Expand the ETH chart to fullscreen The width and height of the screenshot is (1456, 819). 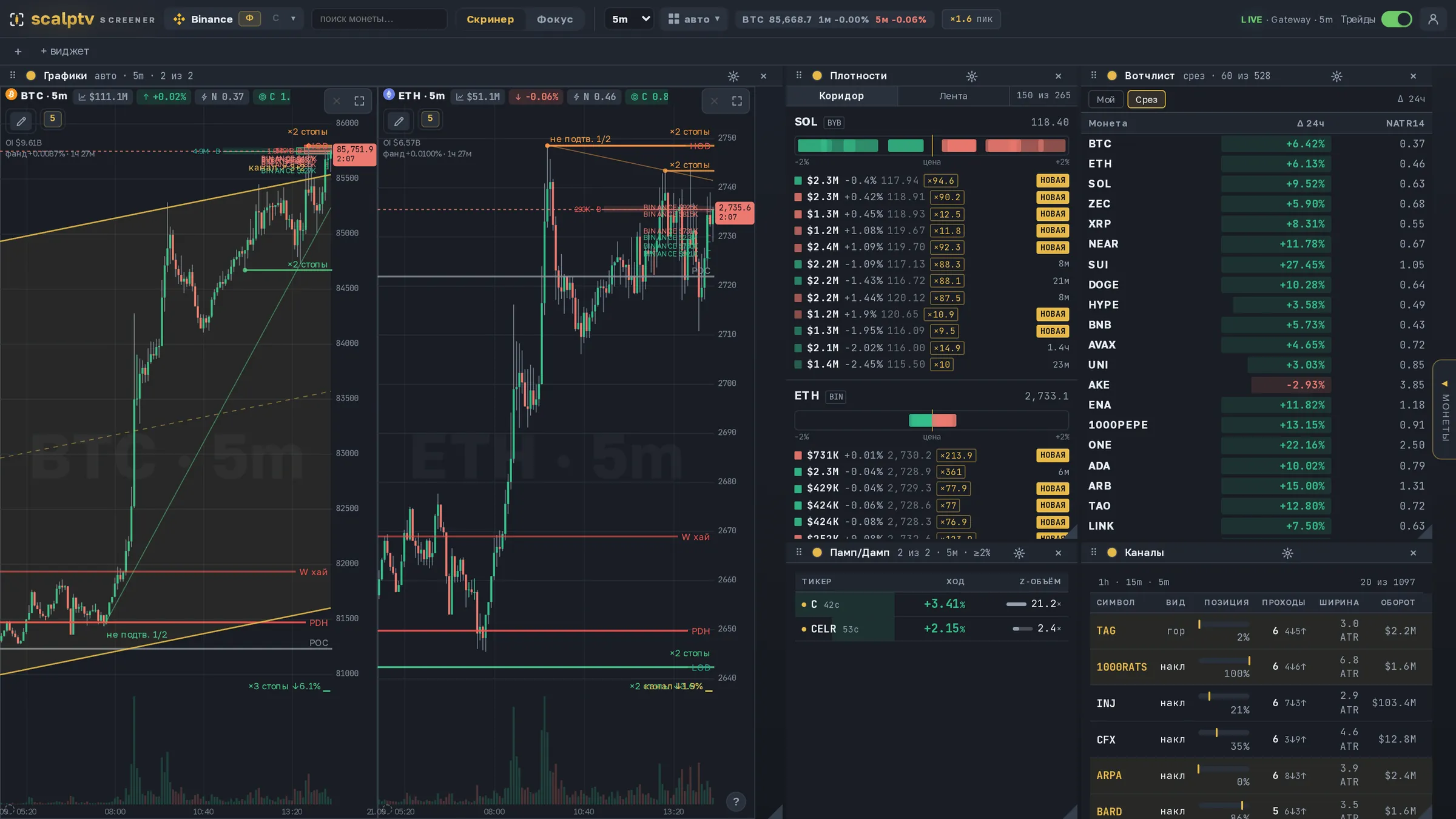(x=737, y=101)
